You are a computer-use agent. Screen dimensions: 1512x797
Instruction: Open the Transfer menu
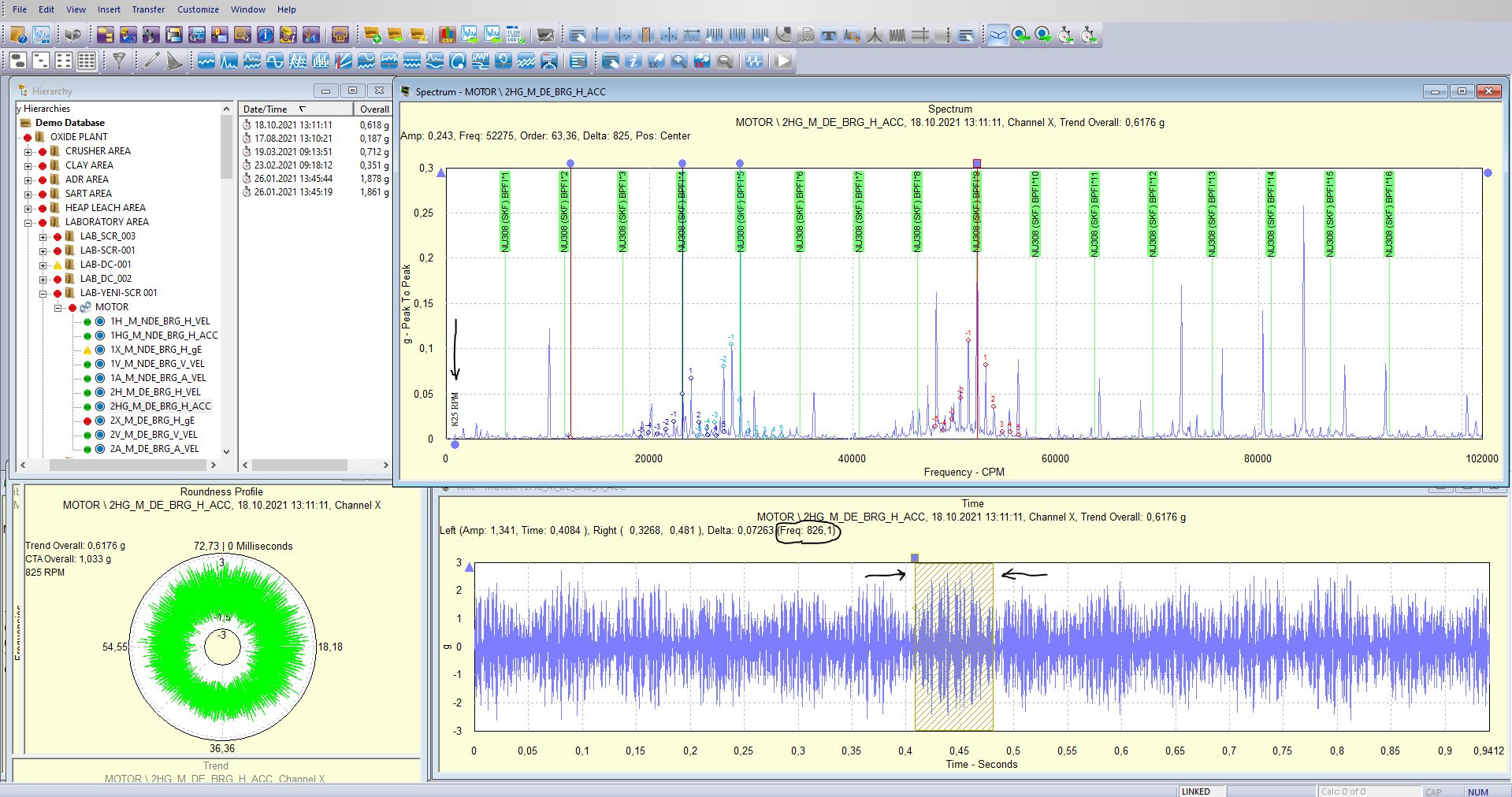pos(148,9)
